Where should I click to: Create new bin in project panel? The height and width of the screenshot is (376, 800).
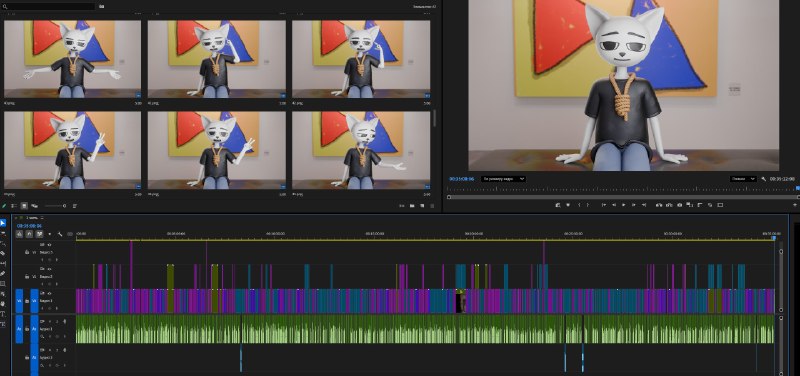click(x=412, y=206)
